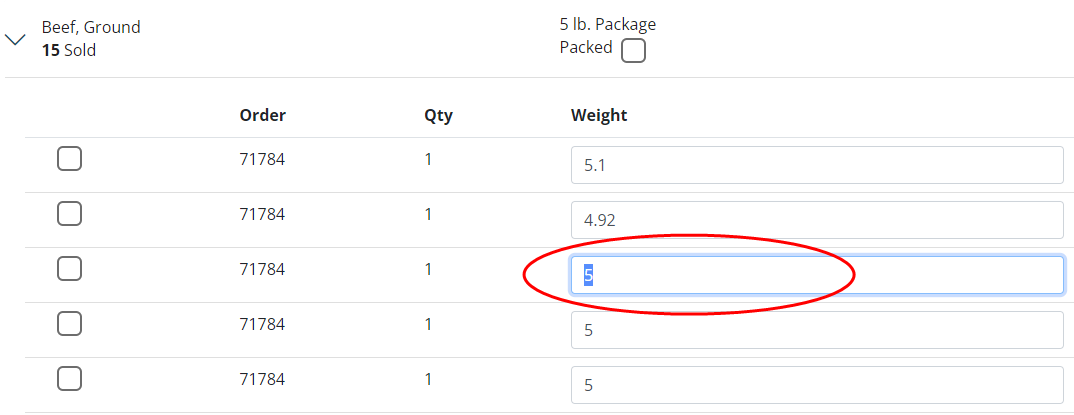Click order number 71784 in first row

(x=262, y=159)
